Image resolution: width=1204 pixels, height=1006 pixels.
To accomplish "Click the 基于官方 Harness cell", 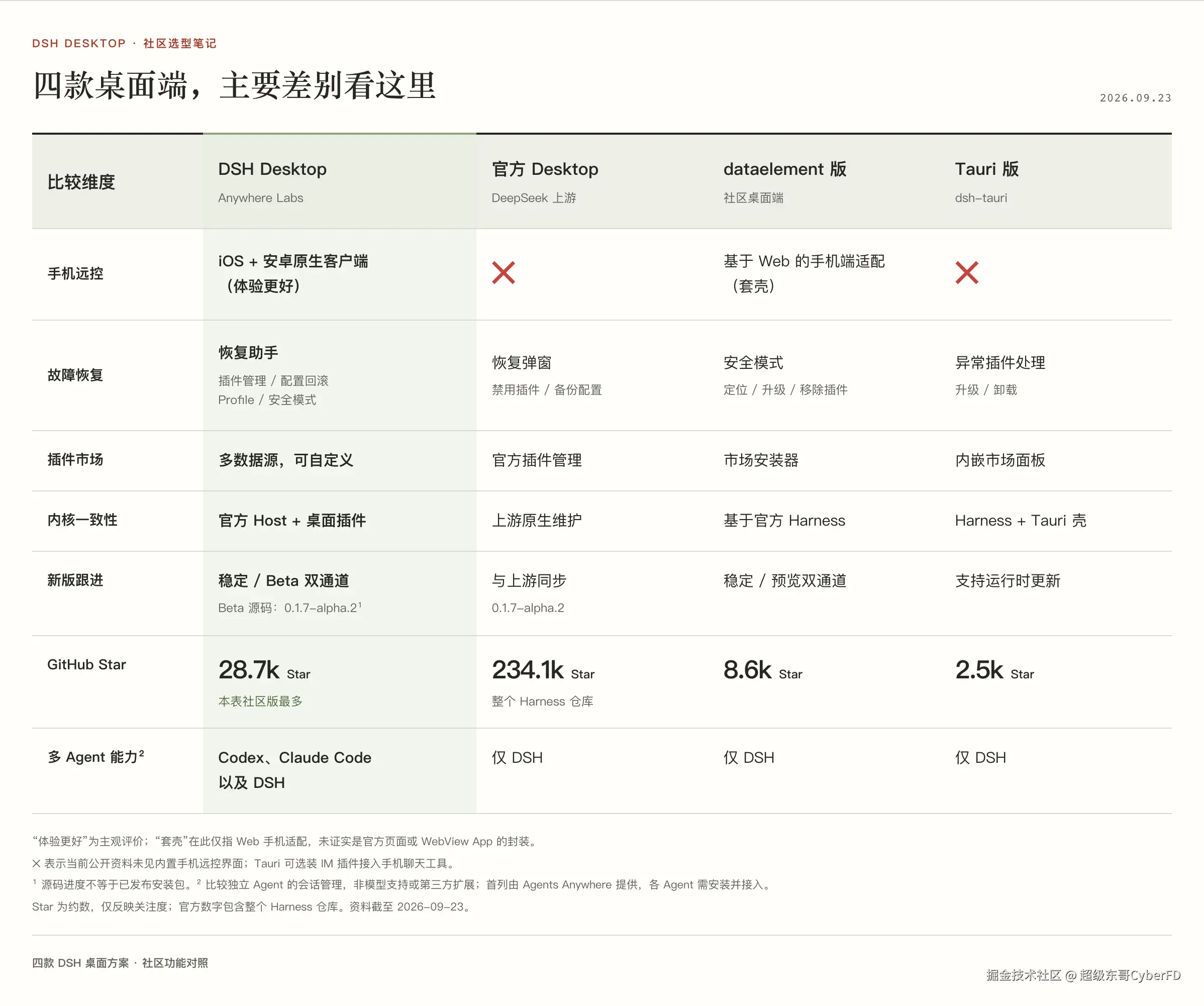I will [x=784, y=521].
